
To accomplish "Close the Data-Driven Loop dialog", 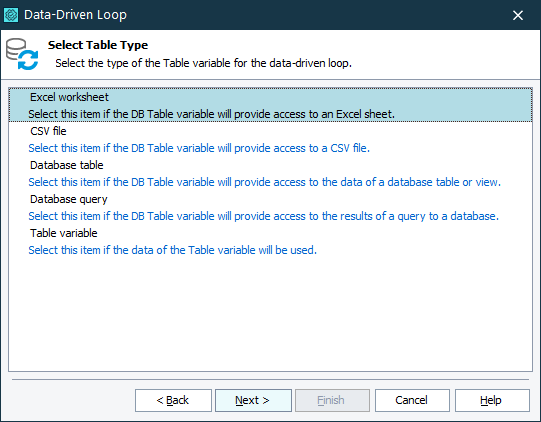I will (x=518, y=15).
